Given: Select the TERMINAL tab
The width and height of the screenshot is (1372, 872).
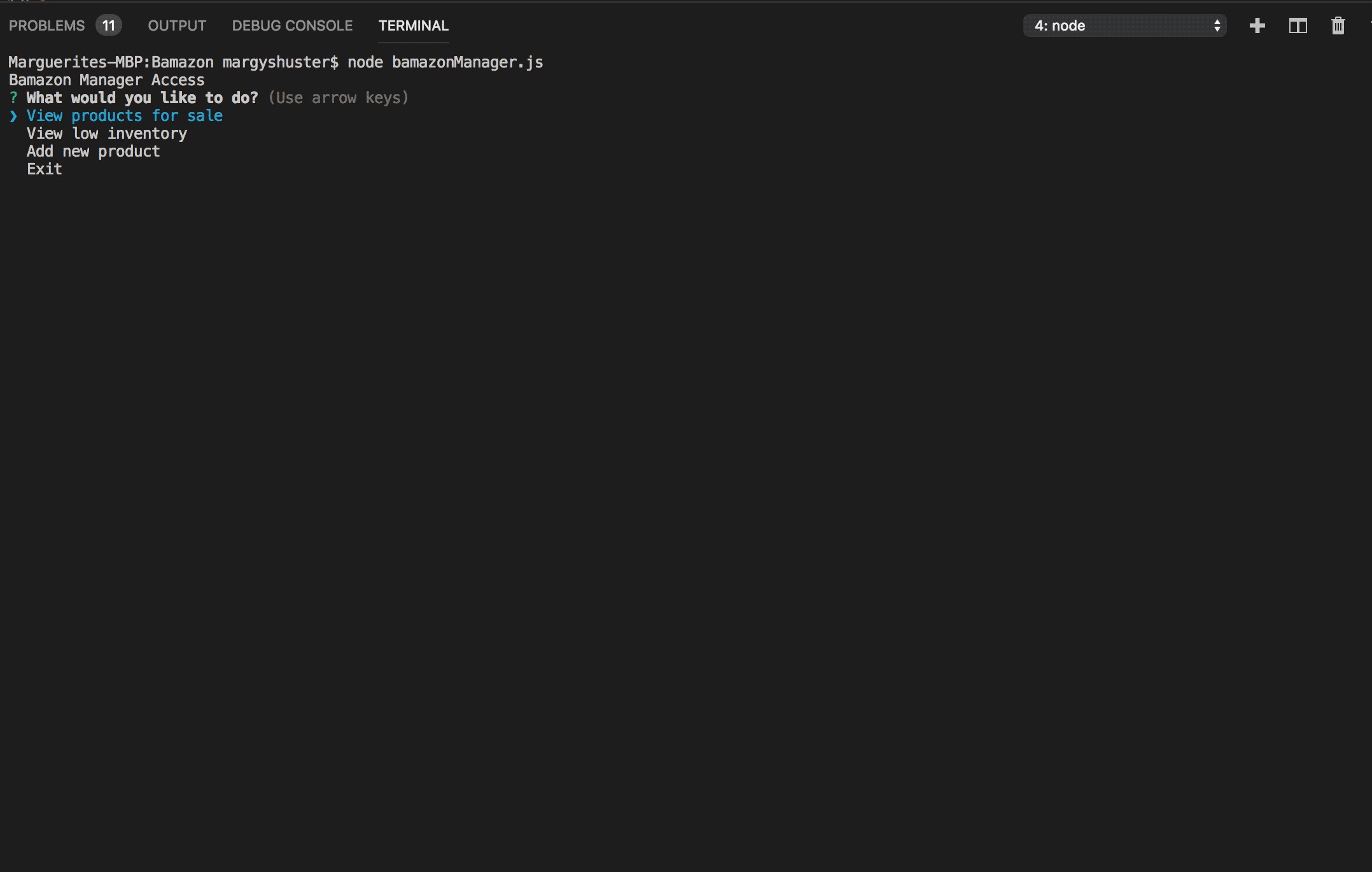Looking at the screenshot, I should tap(413, 25).
